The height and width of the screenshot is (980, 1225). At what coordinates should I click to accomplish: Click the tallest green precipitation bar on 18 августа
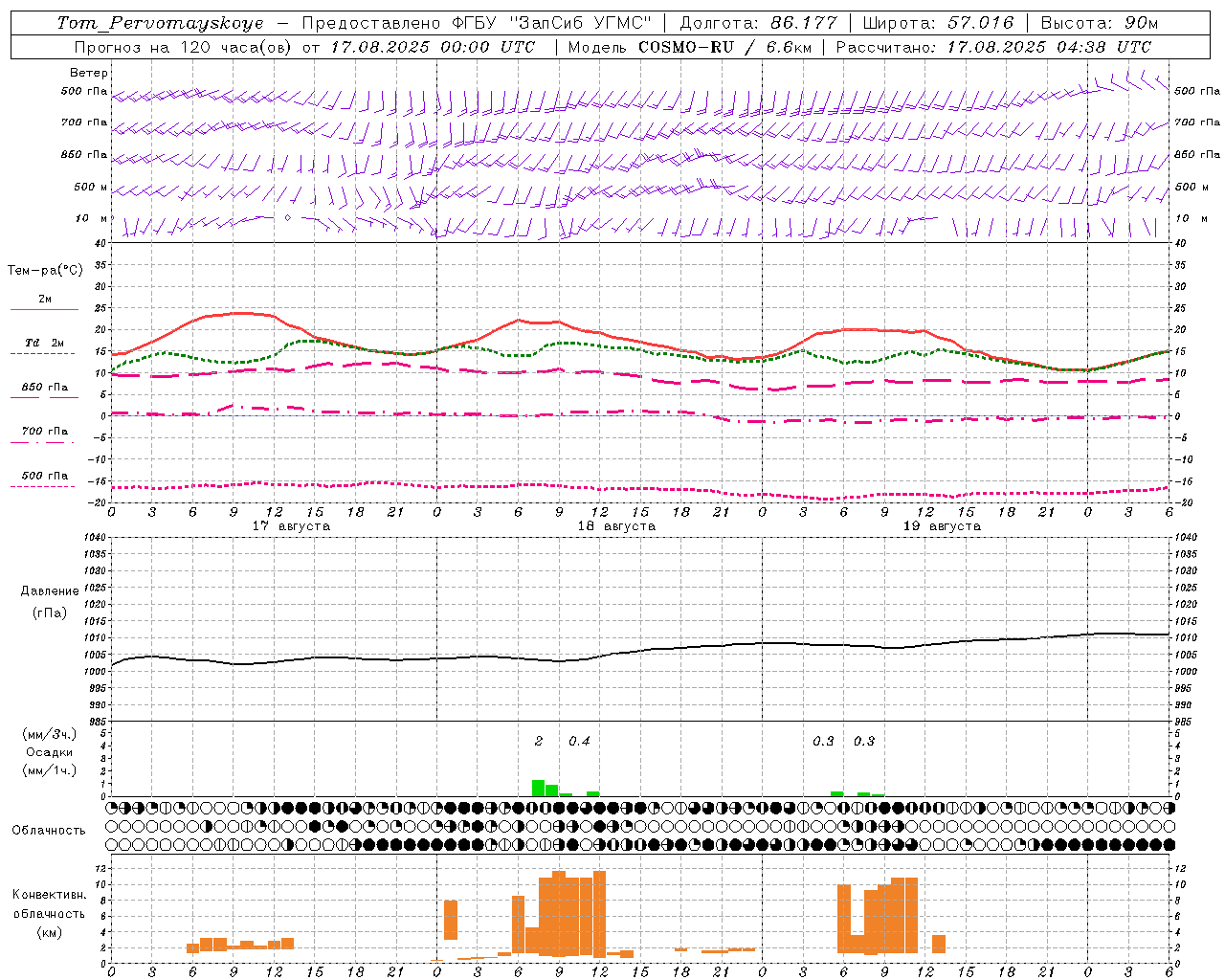[539, 788]
